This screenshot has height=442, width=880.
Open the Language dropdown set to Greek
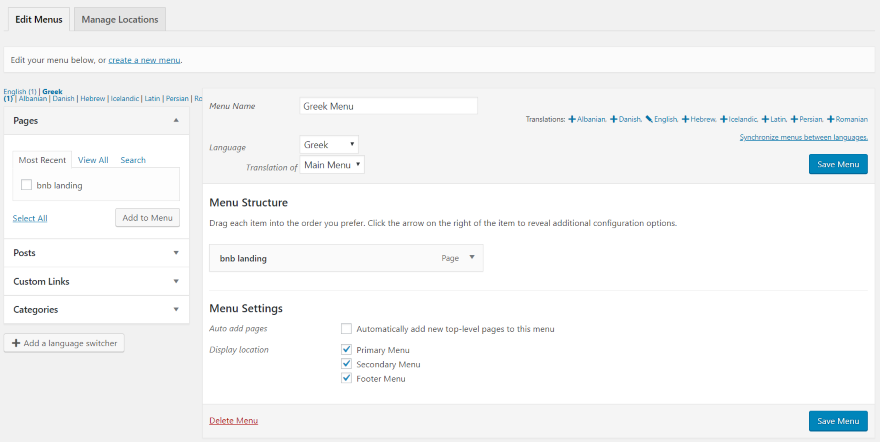point(329,145)
